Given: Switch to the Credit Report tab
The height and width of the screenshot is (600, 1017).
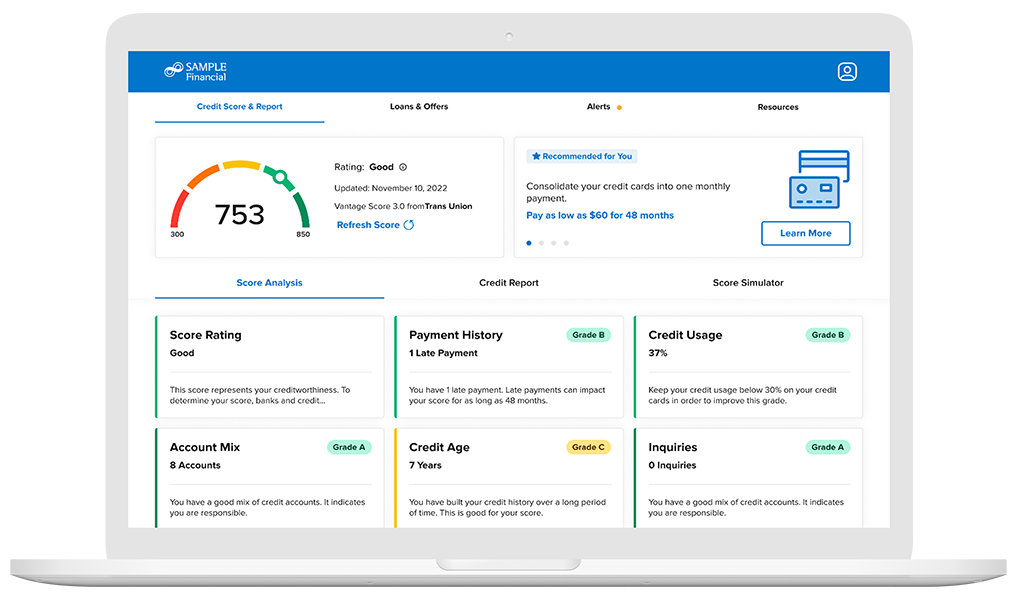Looking at the screenshot, I should 509,283.
